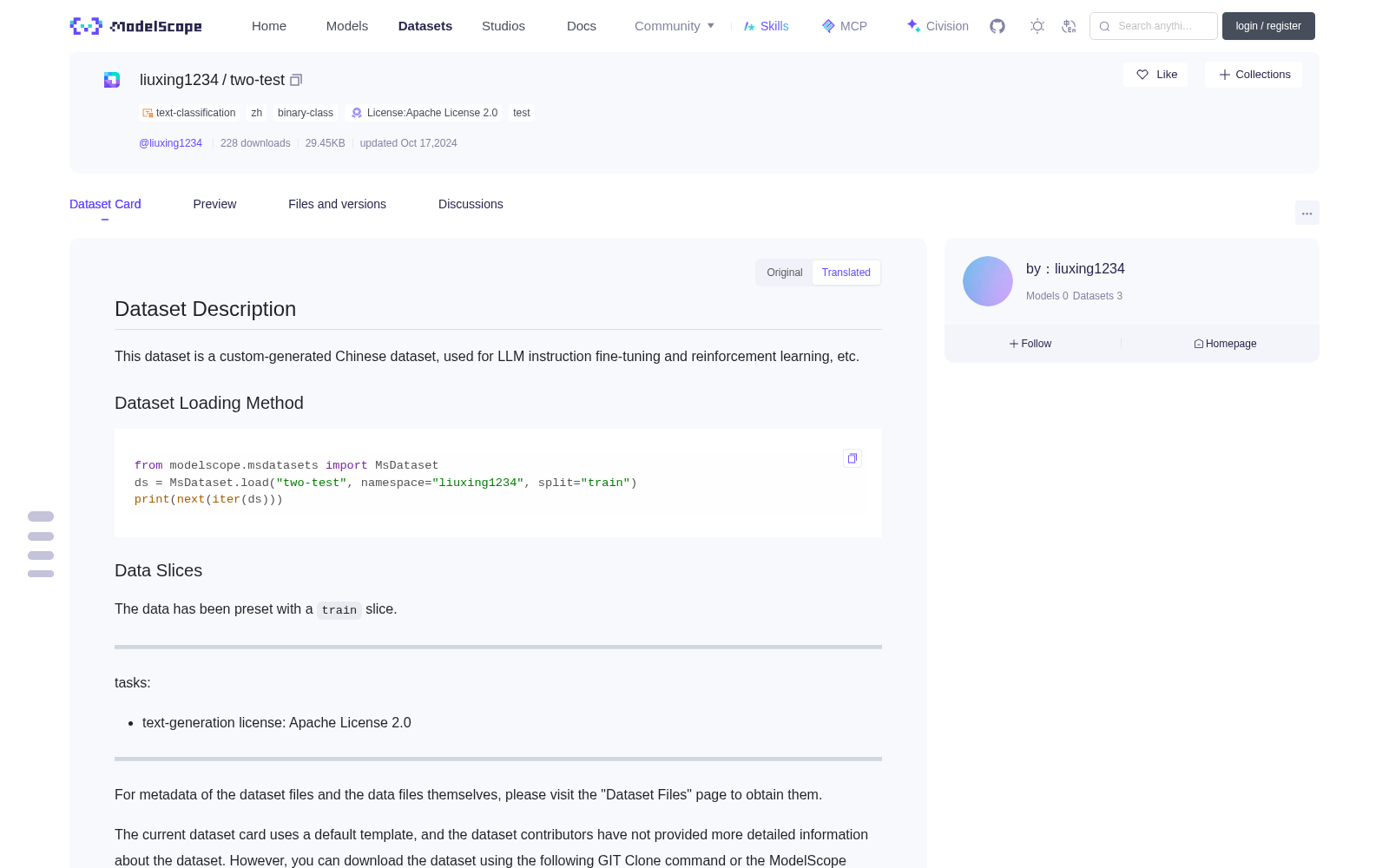Click the Dataset Loading Method heading
The height and width of the screenshot is (868, 1389).
pos(209,403)
